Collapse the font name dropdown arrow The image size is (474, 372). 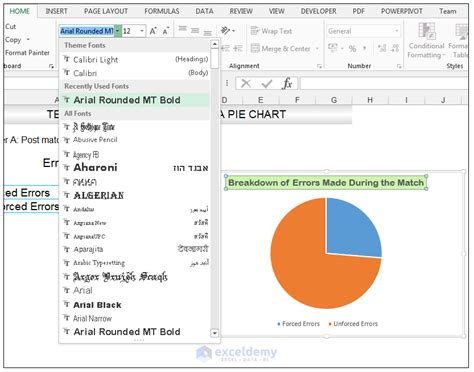pyautogui.click(x=117, y=31)
